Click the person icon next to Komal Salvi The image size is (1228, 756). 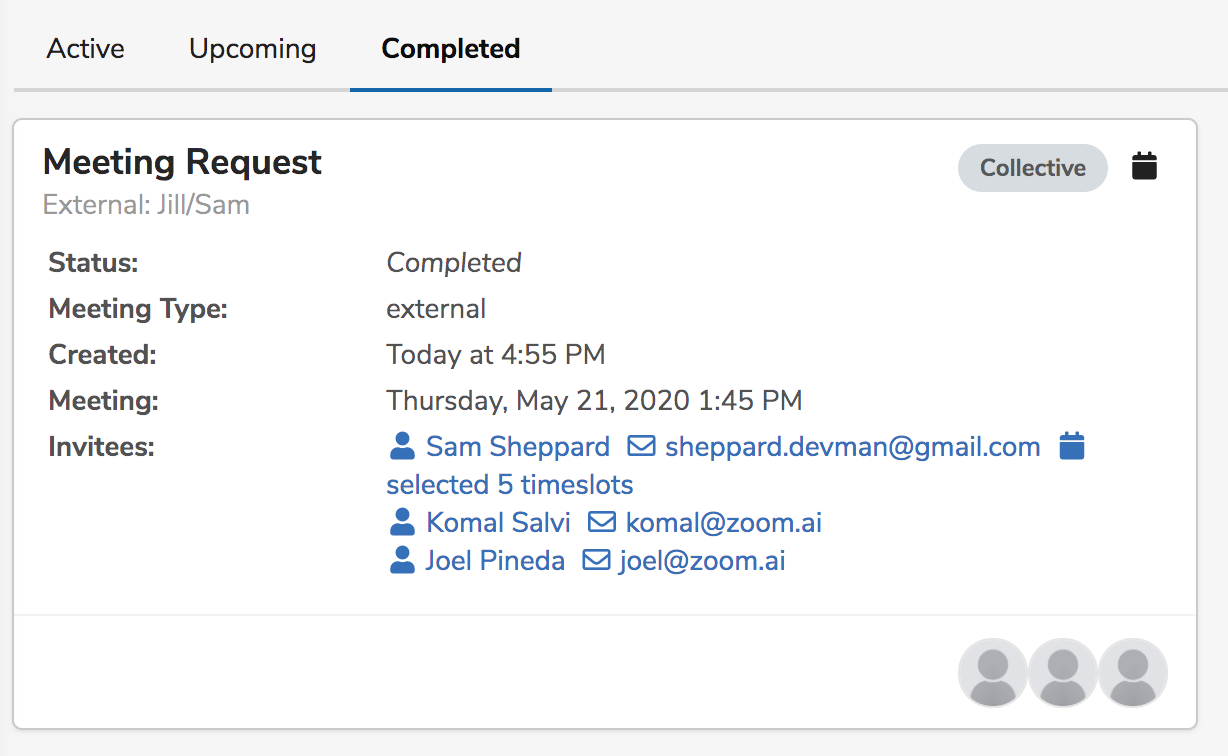(x=402, y=522)
